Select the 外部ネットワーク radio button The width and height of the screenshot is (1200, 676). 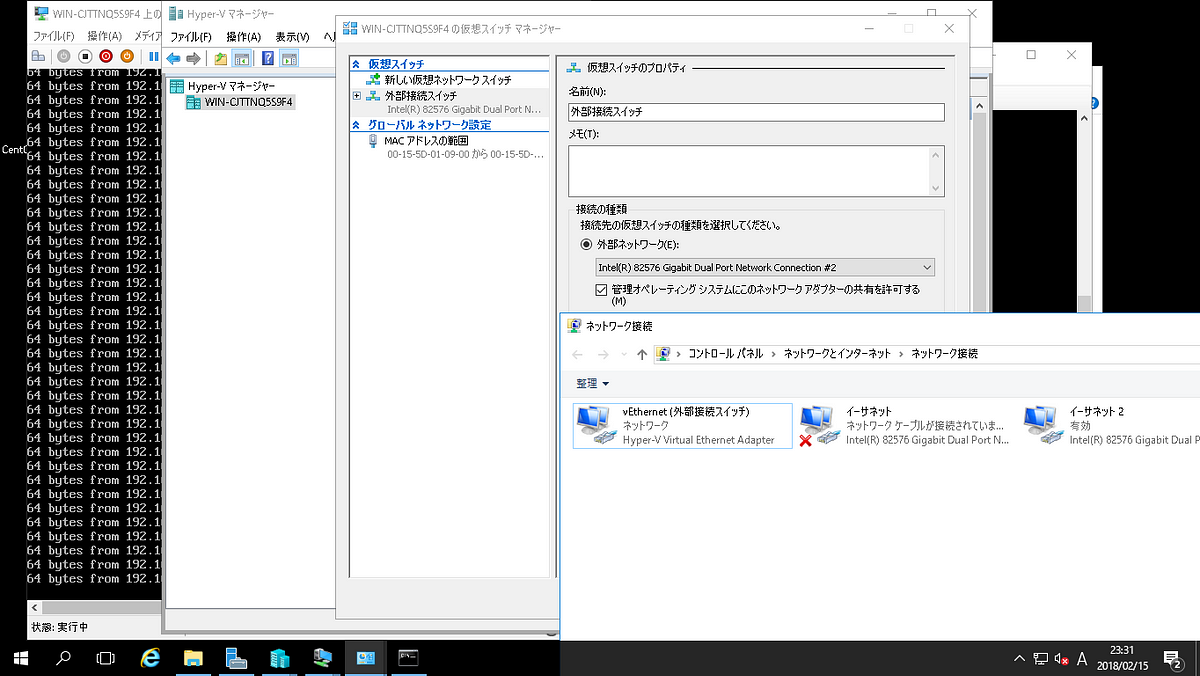click(x=587, y=245)
